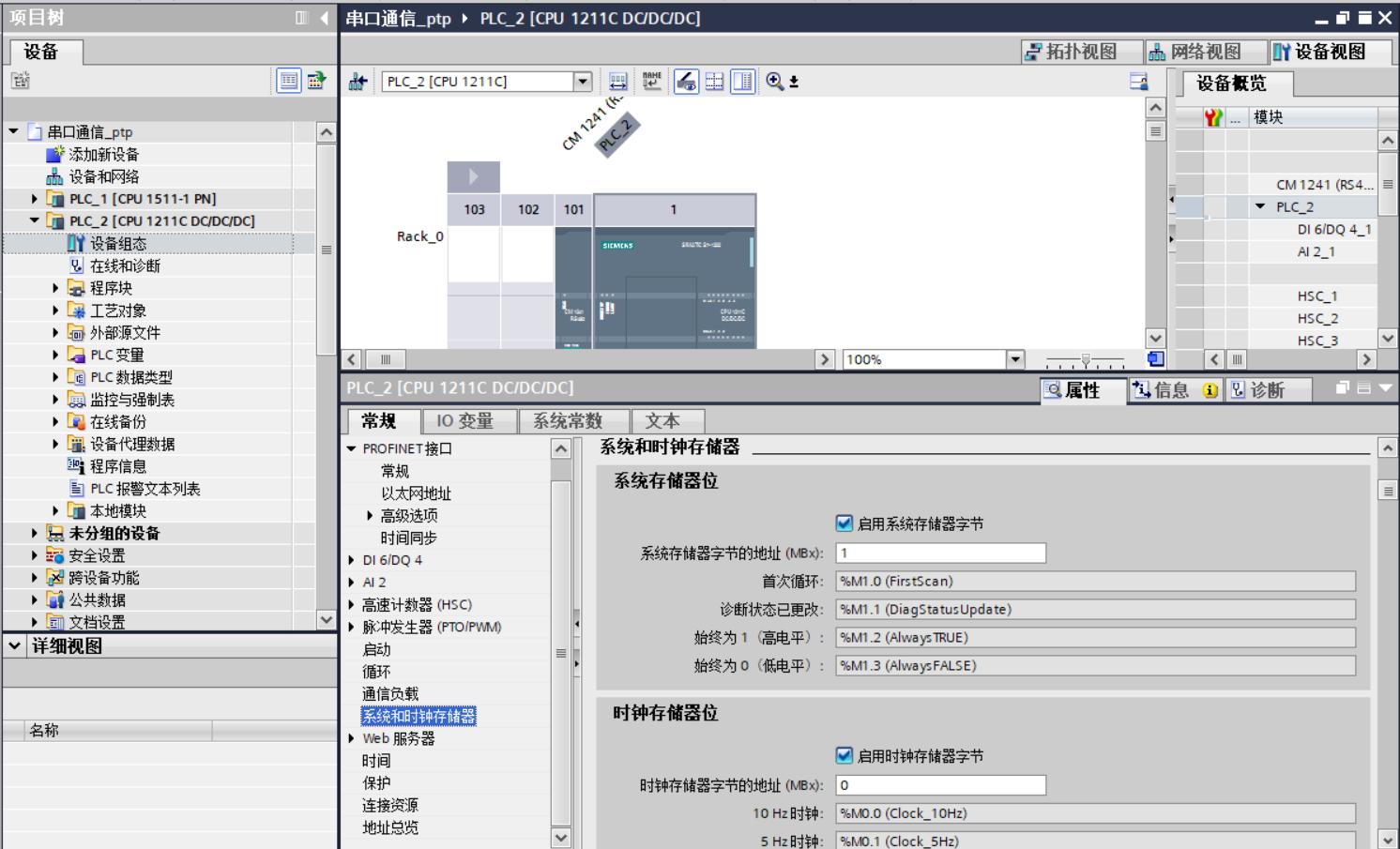Click the warning icon on the 信息 tab
1400x849 pixels.
coord(1210,389)
